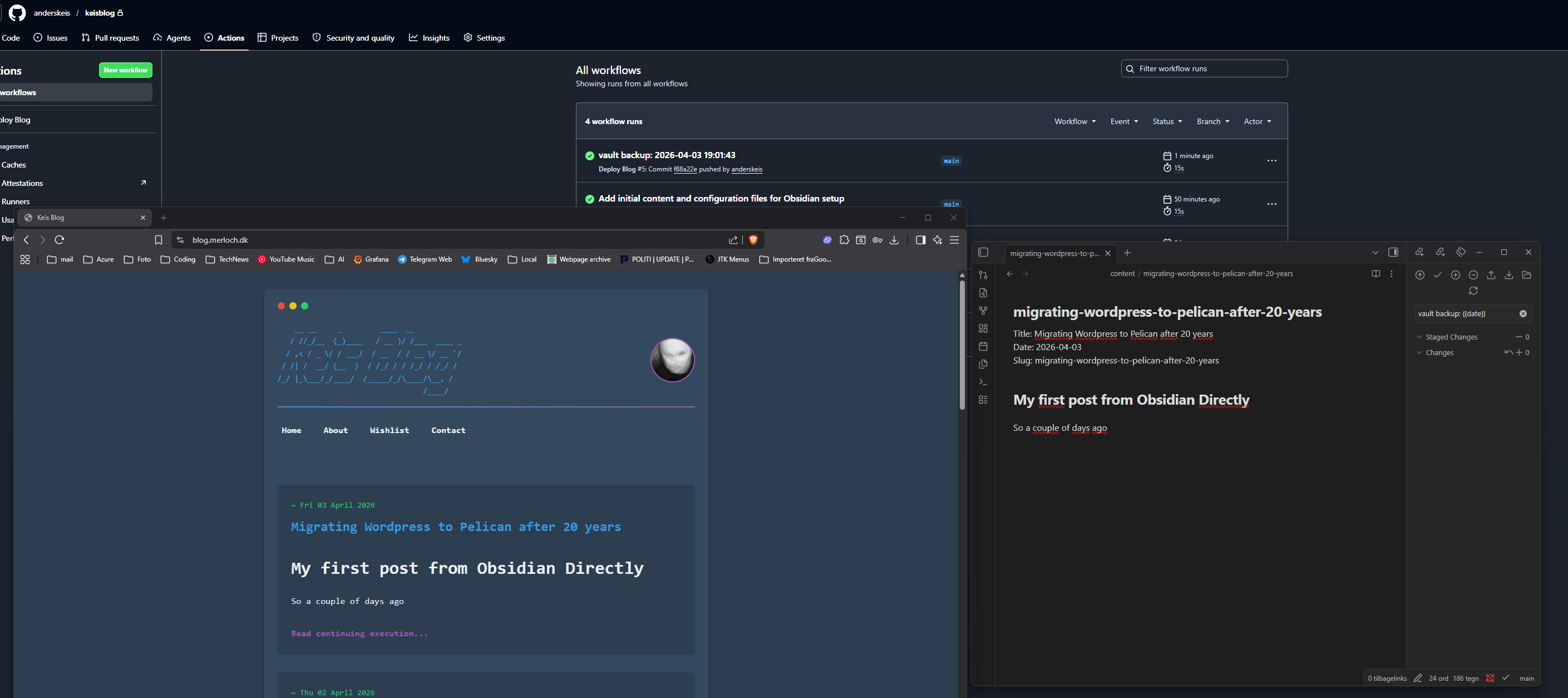This screenshot has height=698, width=1568.
Task: Click the share icon in Brave address bar
Action: point(733,240)
